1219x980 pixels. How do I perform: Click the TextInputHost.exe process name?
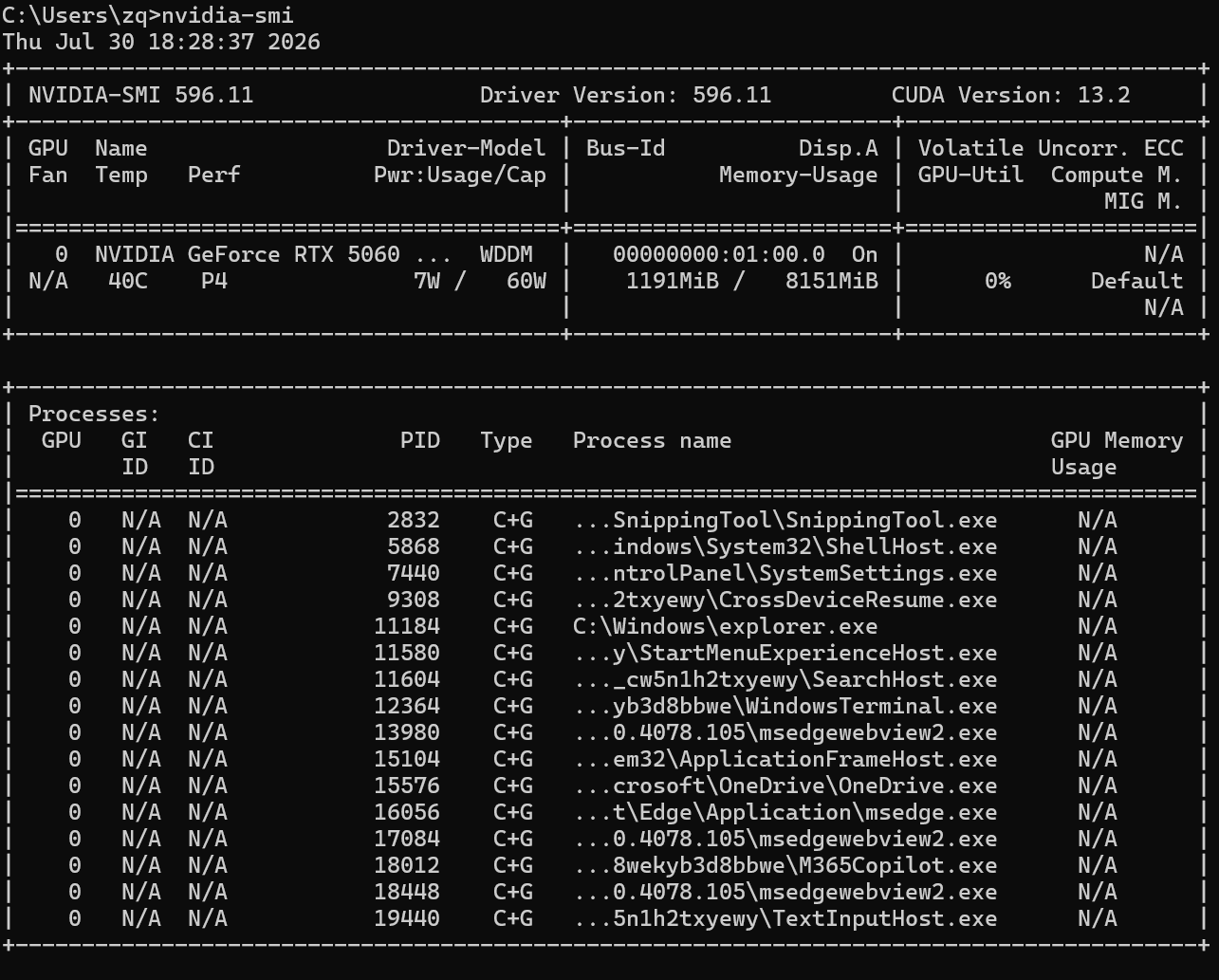point(785,918)
